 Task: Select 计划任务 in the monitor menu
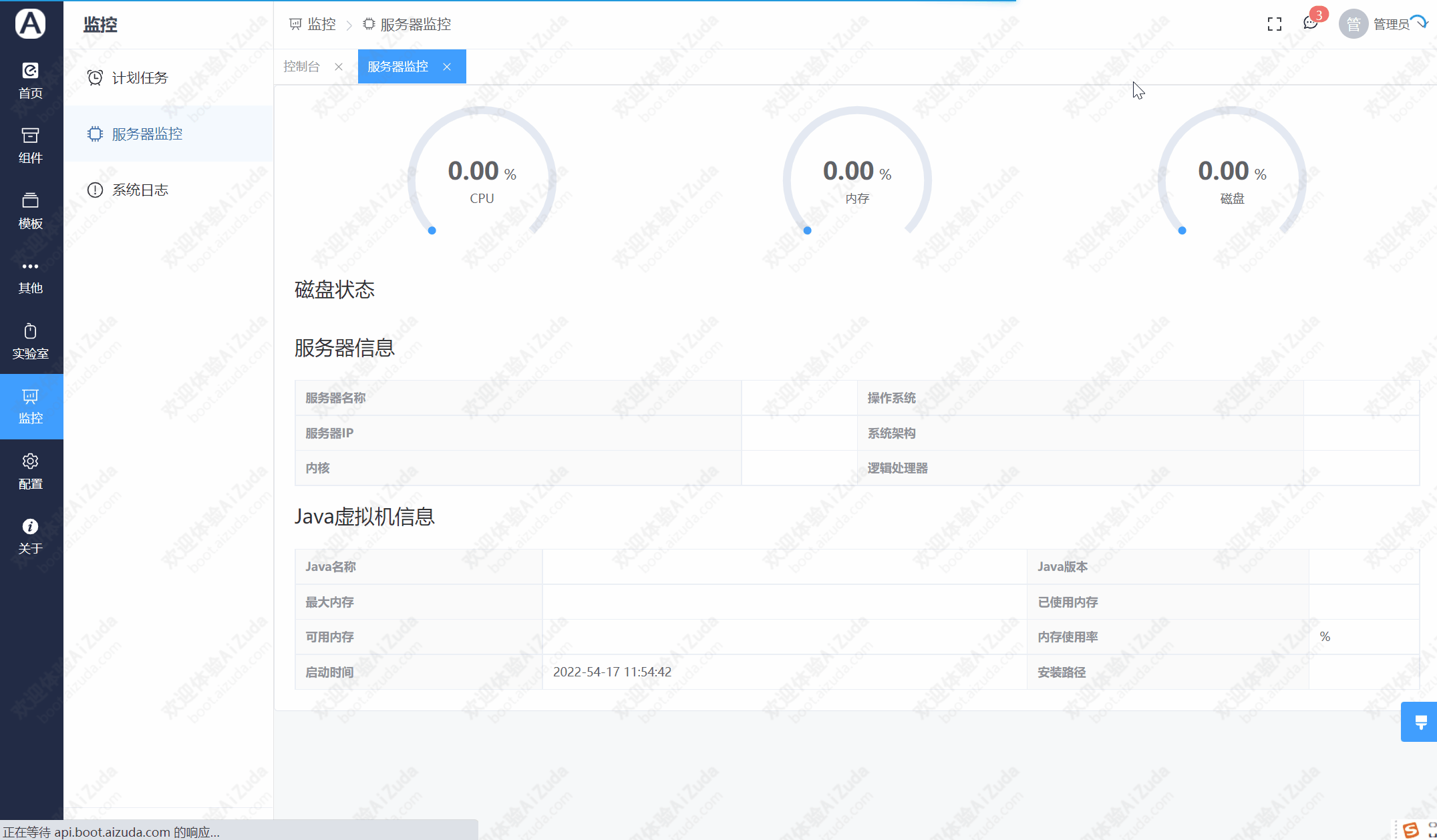140,78
